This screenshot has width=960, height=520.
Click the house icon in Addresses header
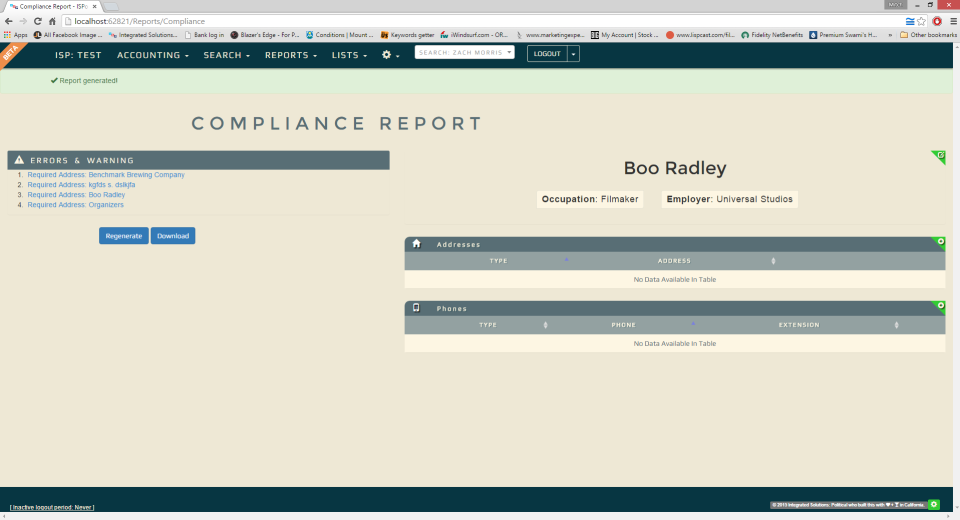(x=416, y=244)
